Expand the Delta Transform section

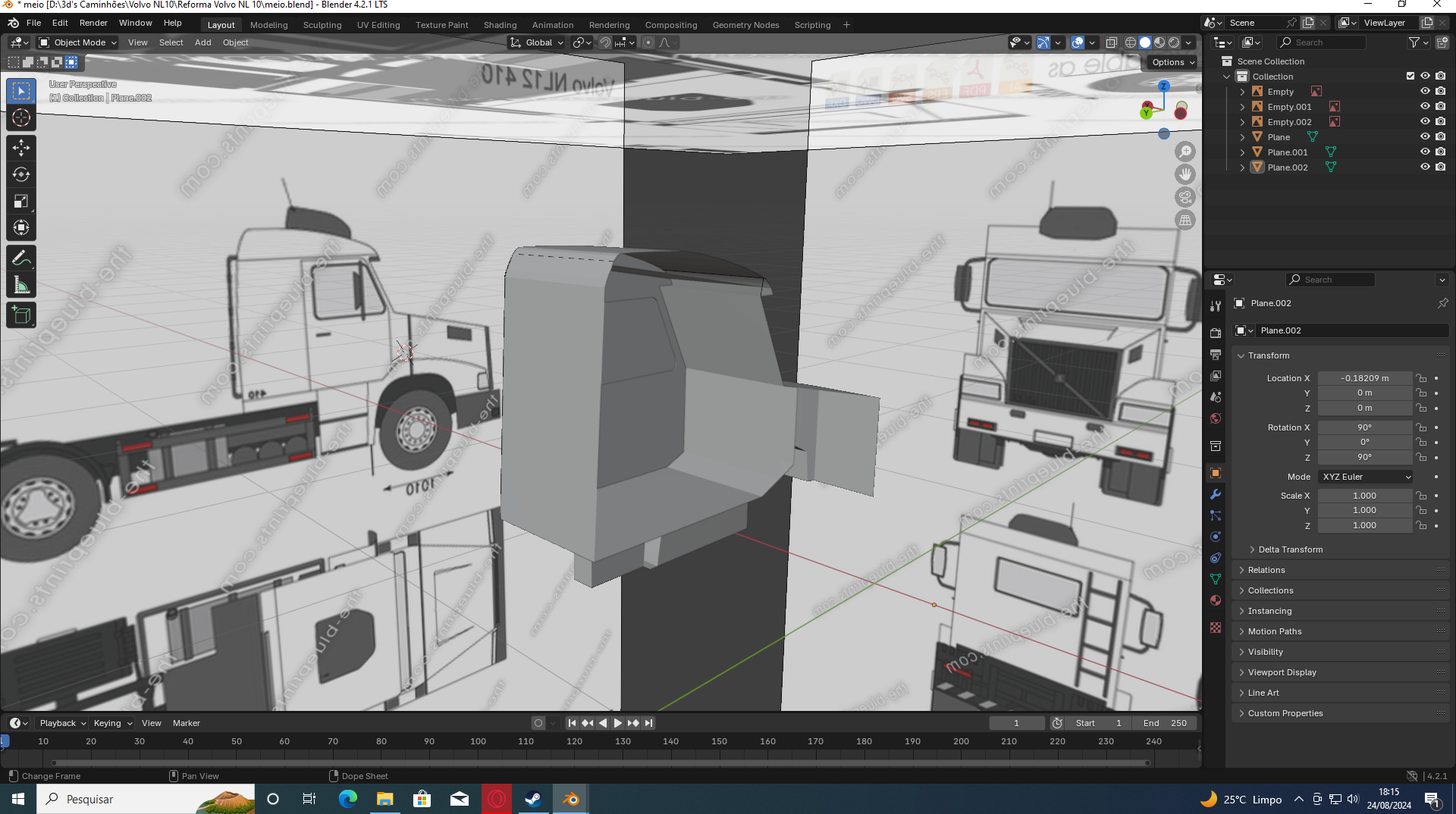pos(1290,549)
